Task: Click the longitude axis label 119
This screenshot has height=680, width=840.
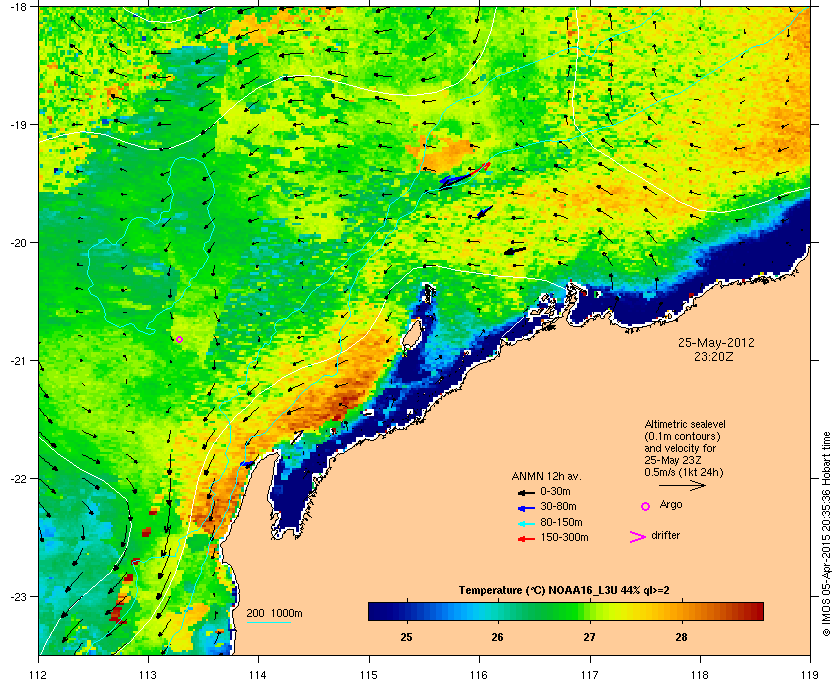Action: (x=810, y=674)
